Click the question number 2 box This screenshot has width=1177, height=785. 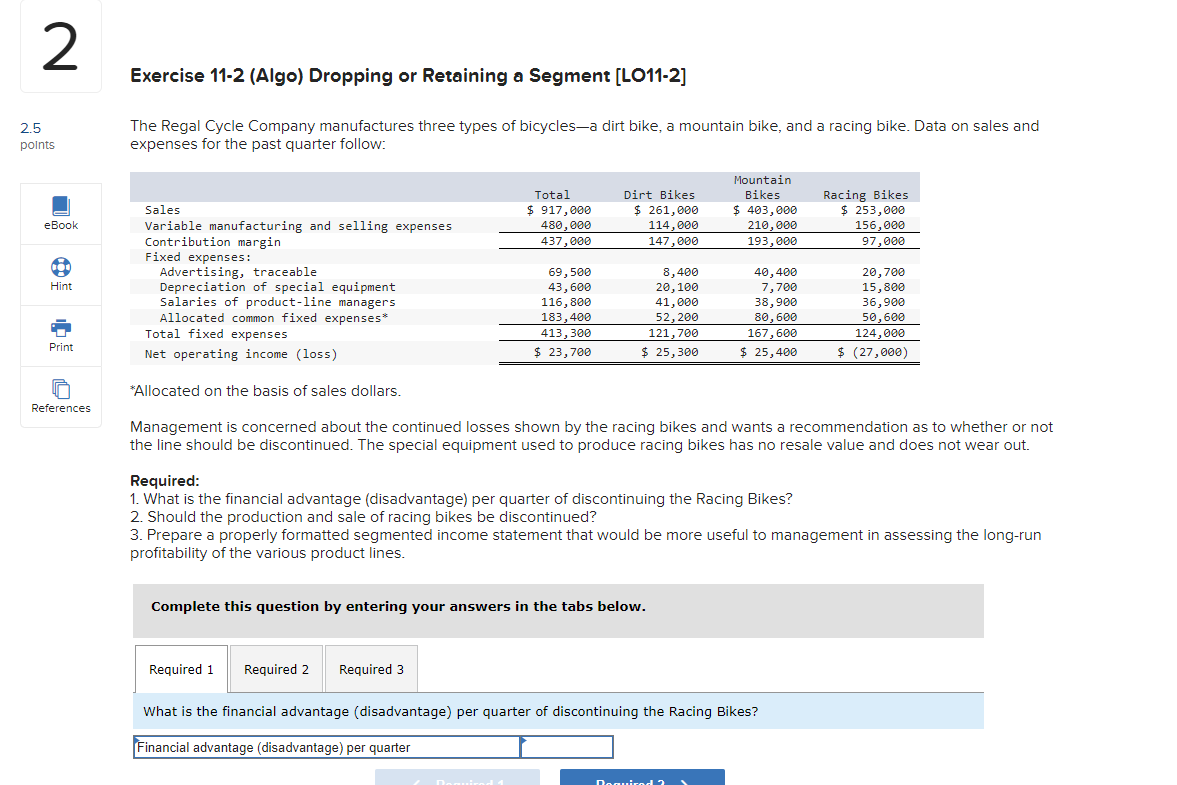[60, 46]
